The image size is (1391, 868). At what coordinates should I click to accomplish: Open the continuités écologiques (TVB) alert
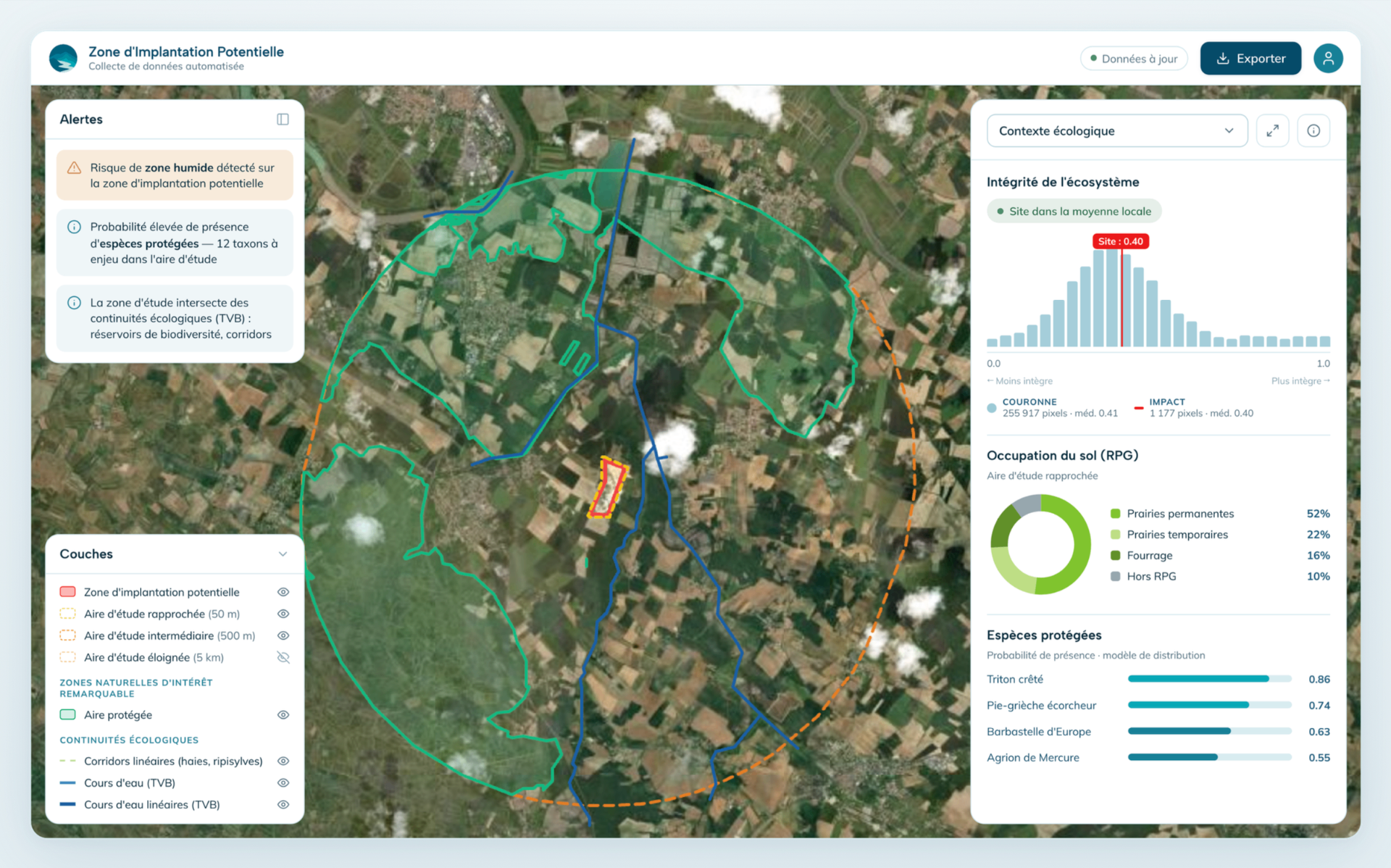(x=175, y=318)
